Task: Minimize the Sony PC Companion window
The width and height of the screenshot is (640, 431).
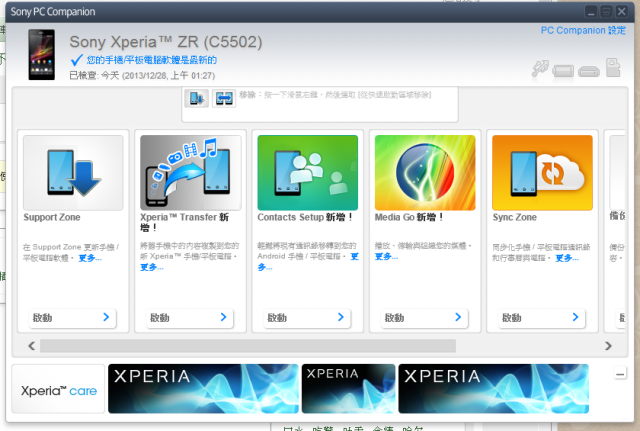Action: 591,12
